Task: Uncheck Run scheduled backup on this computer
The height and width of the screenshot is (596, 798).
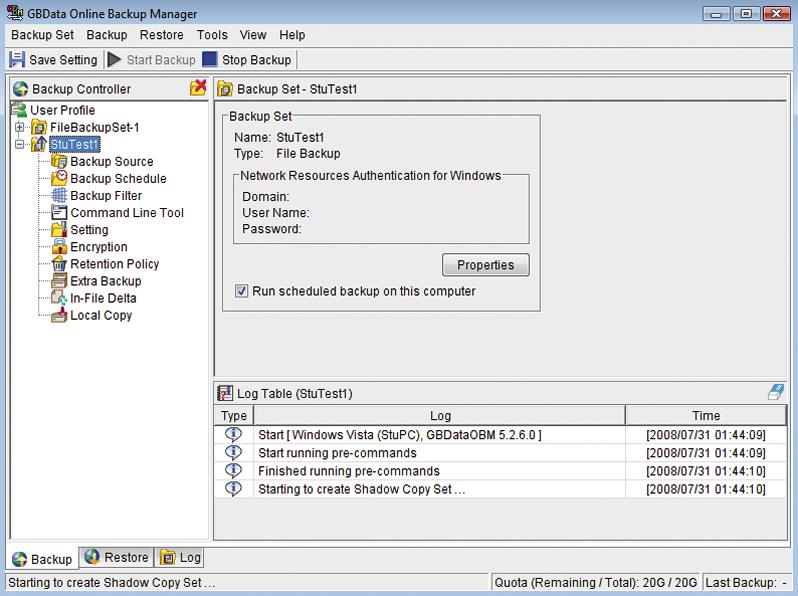Action: (241, 291)
